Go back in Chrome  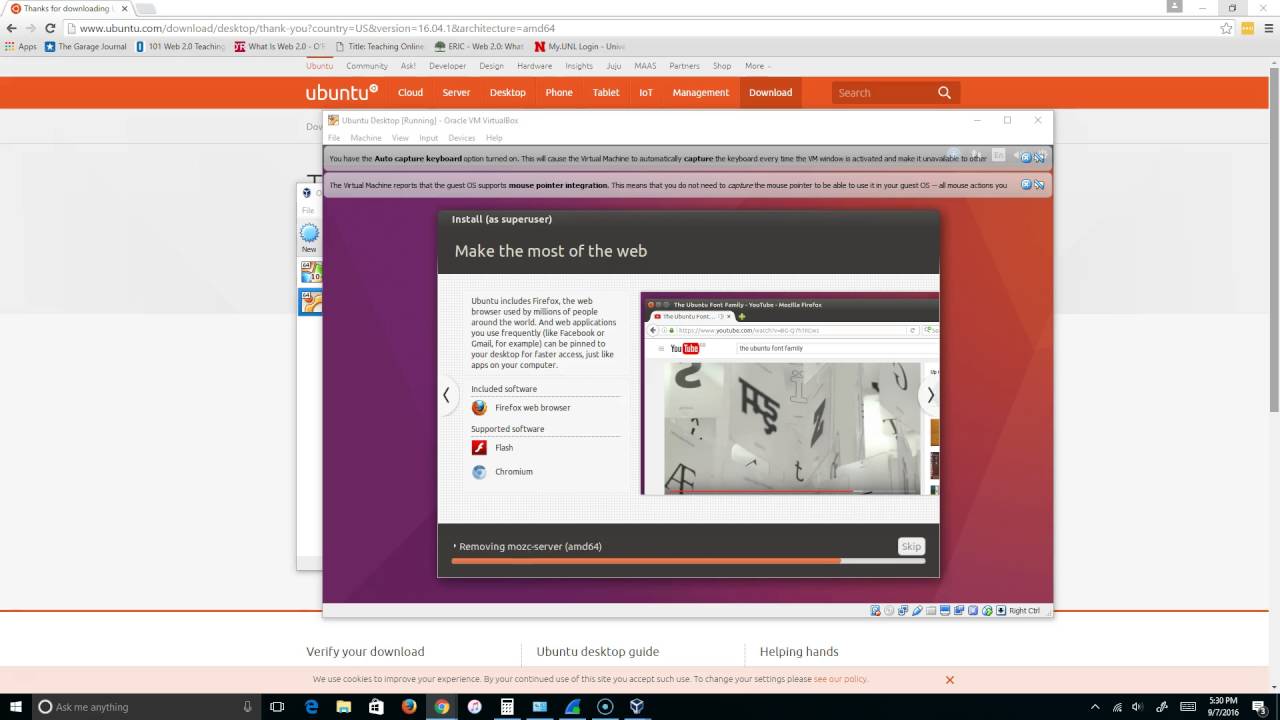point(11,28)
